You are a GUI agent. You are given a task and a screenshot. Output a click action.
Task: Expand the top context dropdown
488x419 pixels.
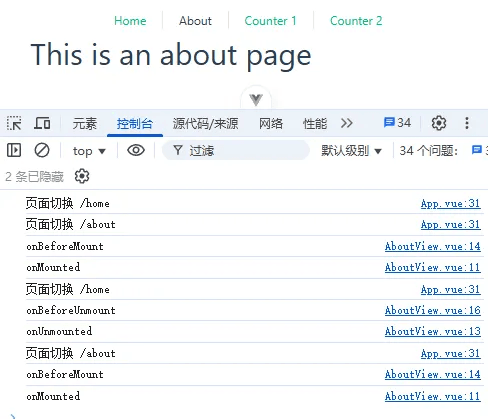pyautogui.click(x=89, y=151)
